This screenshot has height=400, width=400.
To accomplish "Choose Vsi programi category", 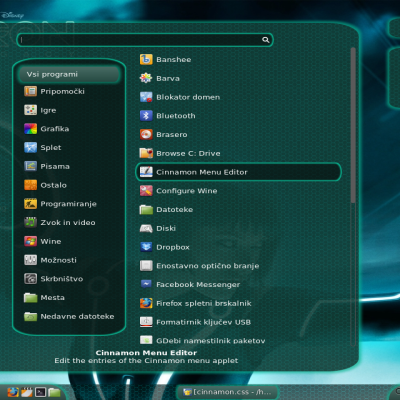I will click(x=69, y=74).
